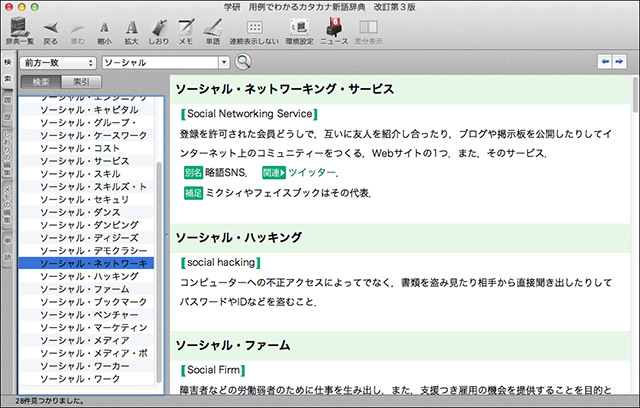The image size is (640, 408).
Task: Select ソーシャル・サービス in results
Action: pos(86,161)
